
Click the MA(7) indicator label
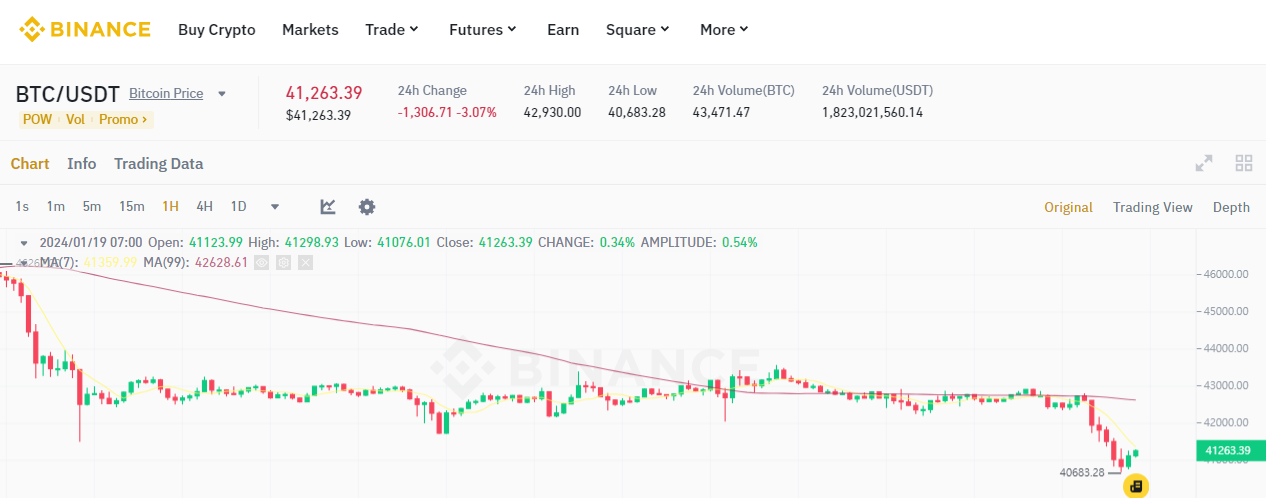point(58,262)
